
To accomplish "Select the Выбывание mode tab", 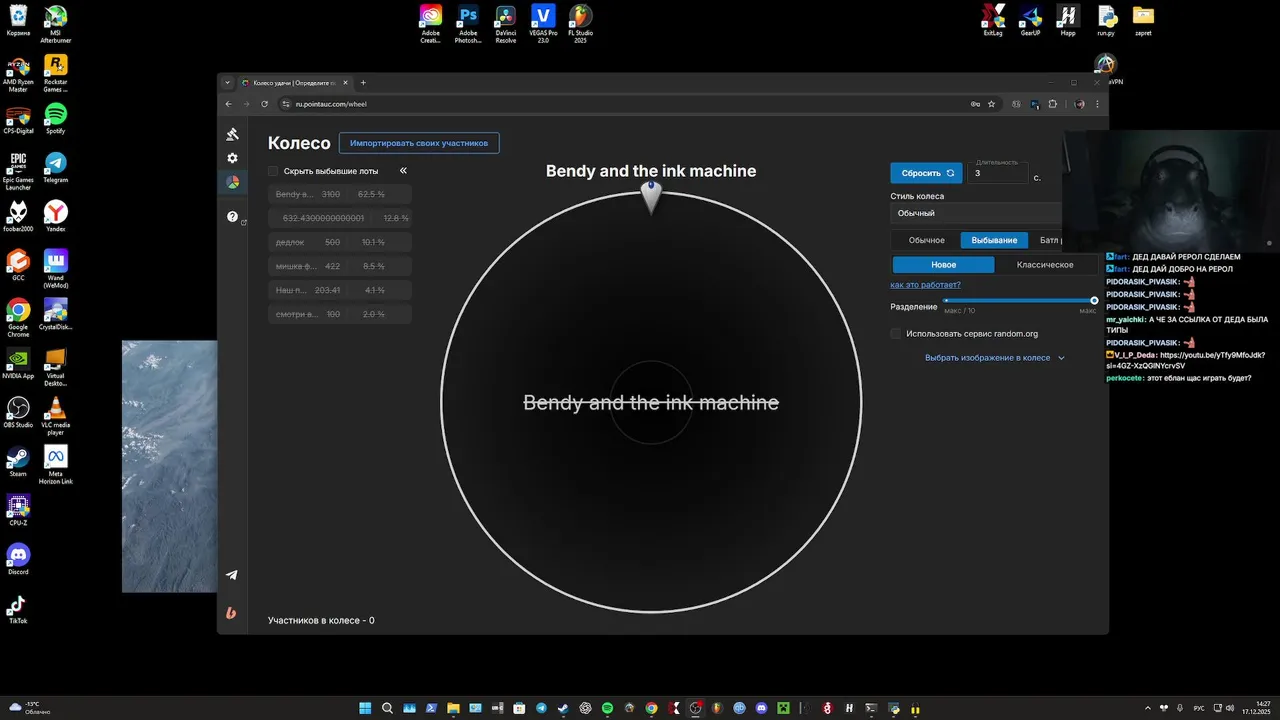I will tap(995, 240).
